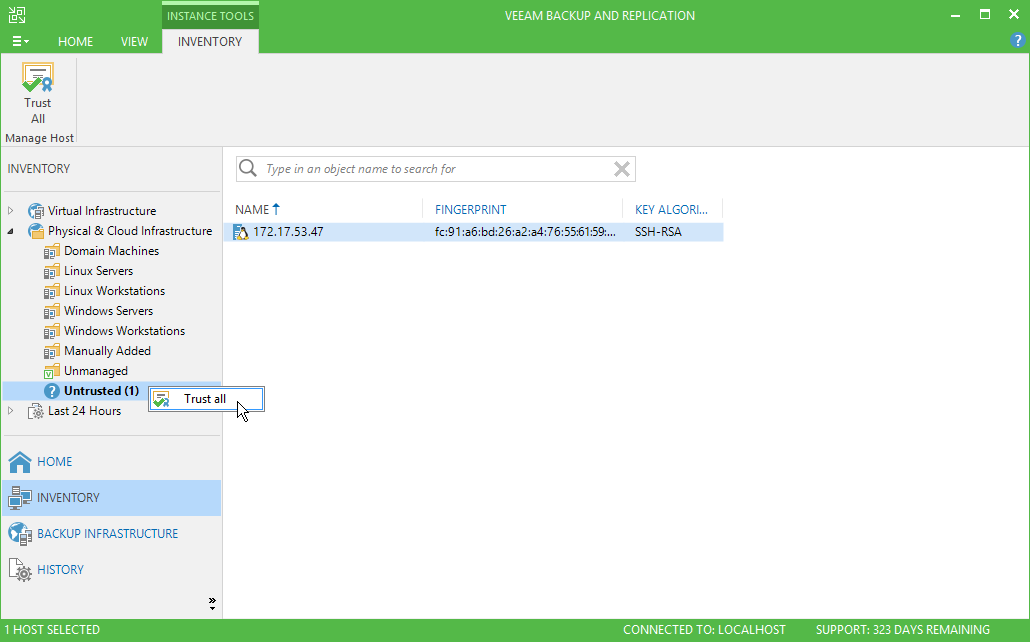This screenshot has width=1030, height=642.
Task: Select Last 24 Hours in the tree
Action: click(x=85, y=411)
